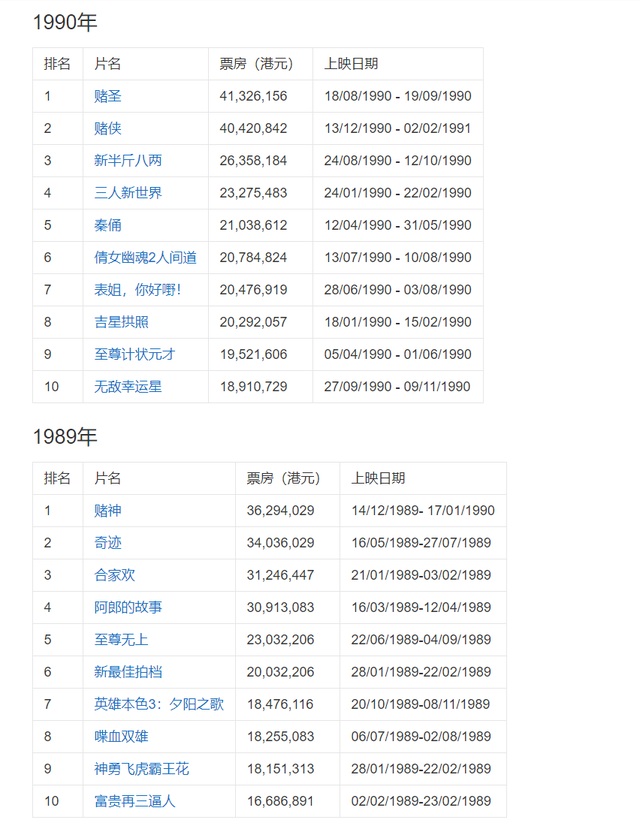Click date range 21/01/1989-03/02/1989
Screen dimensions: 640x832
(421, 575)
